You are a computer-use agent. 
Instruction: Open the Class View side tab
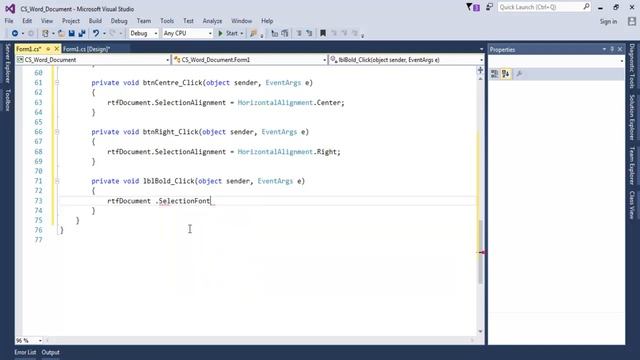pos(632,205)
